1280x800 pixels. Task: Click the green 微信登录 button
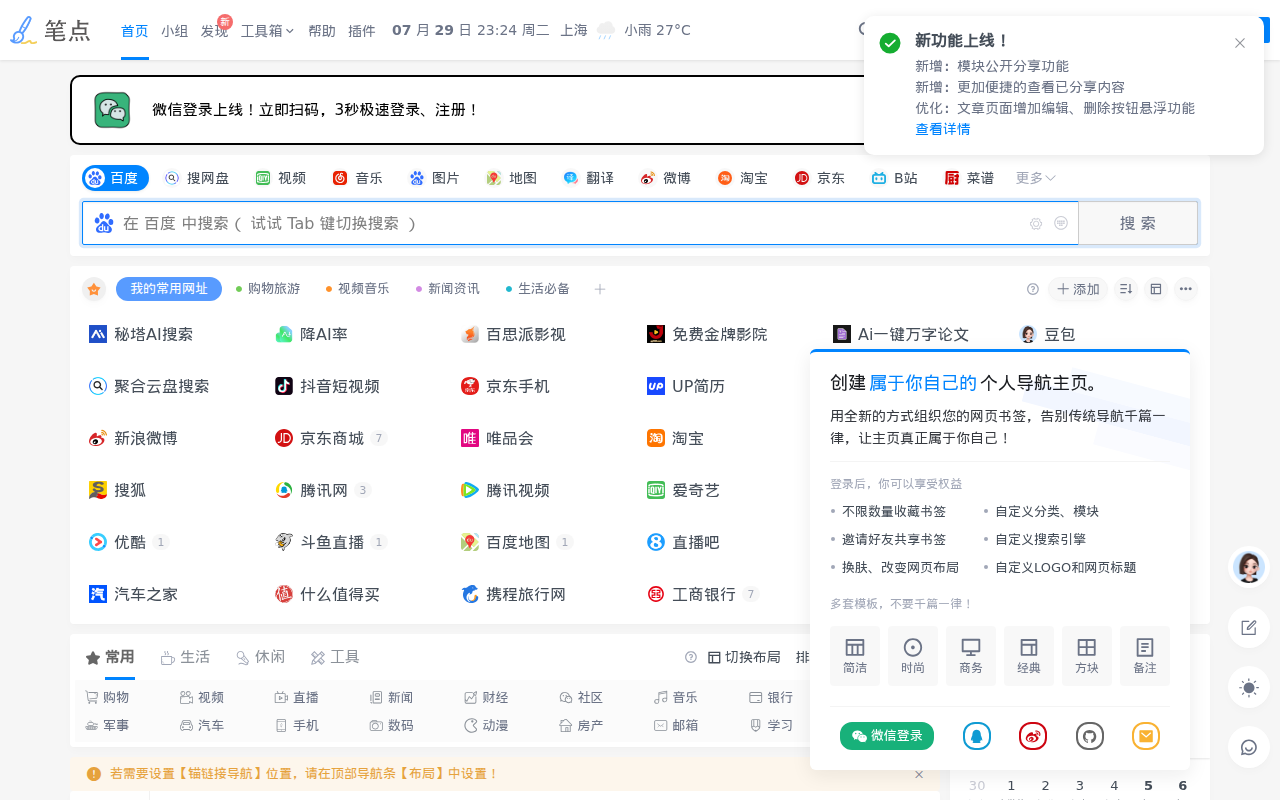point(887,736)
